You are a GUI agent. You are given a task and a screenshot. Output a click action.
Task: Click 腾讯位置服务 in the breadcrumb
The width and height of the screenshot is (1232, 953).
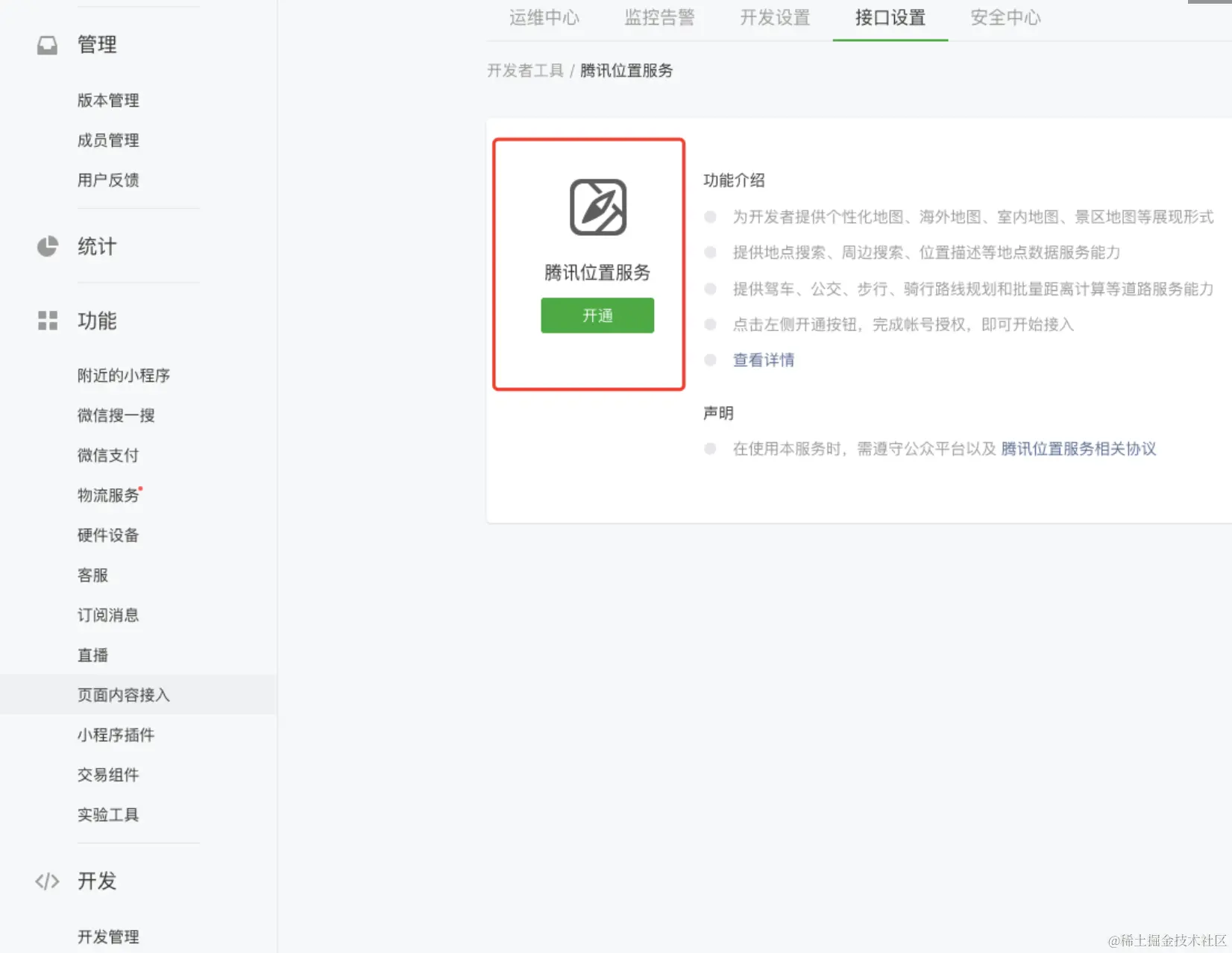626,71
